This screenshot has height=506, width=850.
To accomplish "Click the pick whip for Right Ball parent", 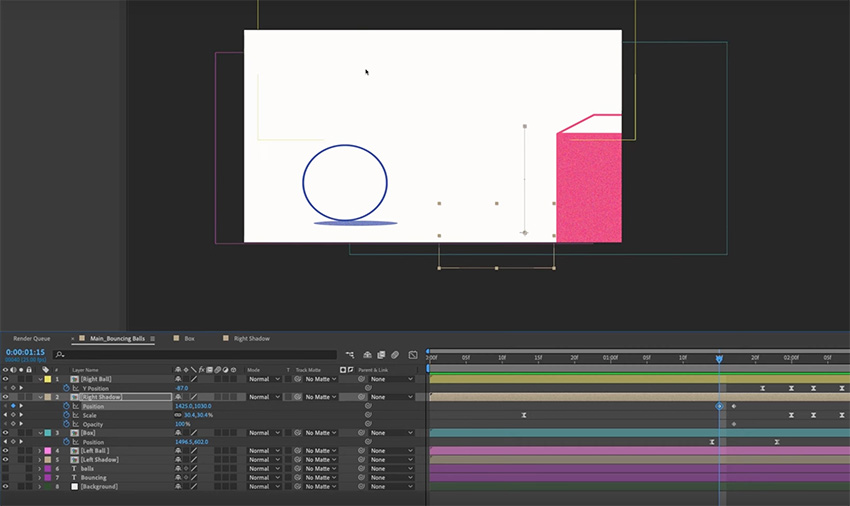I will tap(362, 379).
